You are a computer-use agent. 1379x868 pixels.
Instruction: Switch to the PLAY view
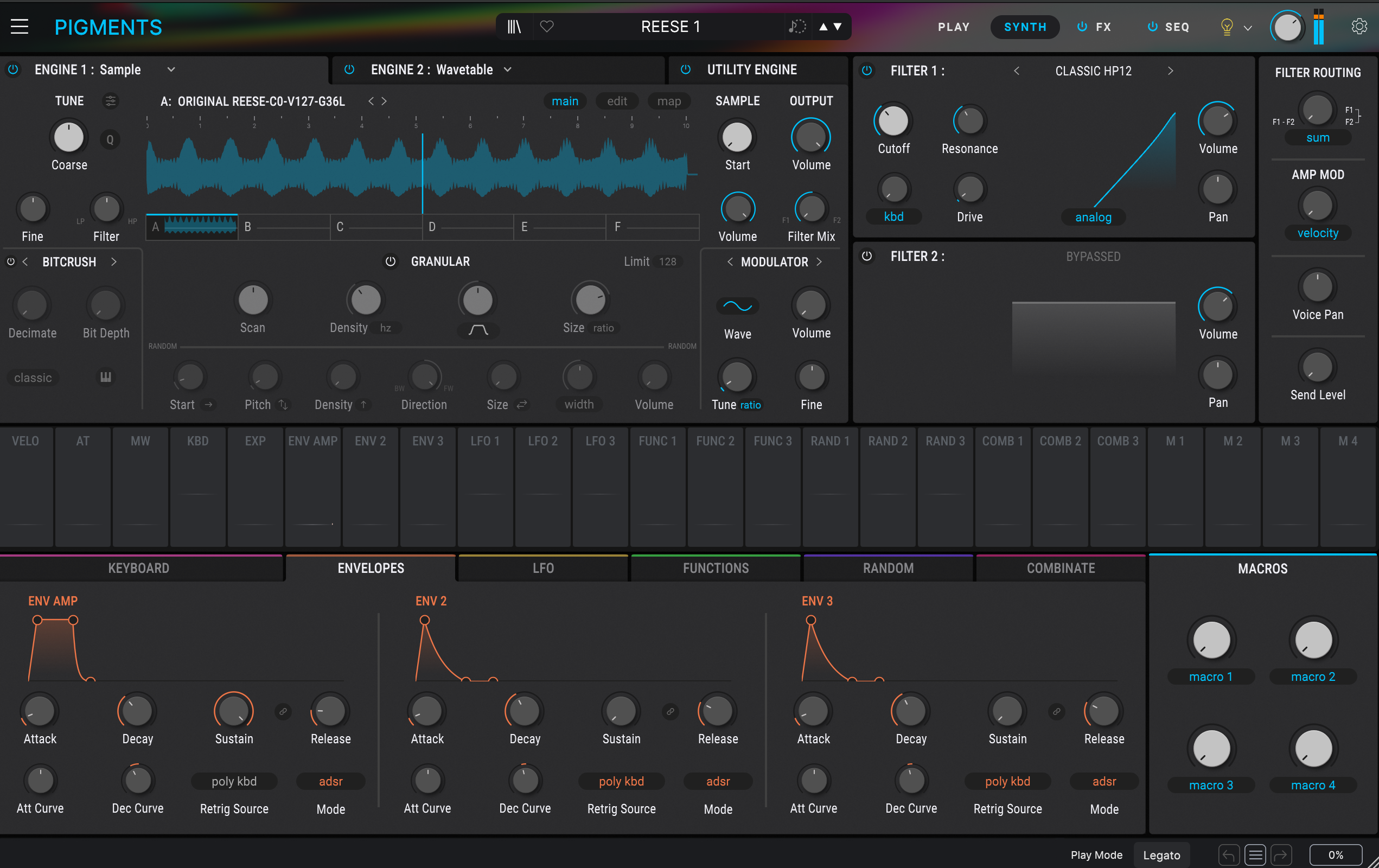coord(954,27)
